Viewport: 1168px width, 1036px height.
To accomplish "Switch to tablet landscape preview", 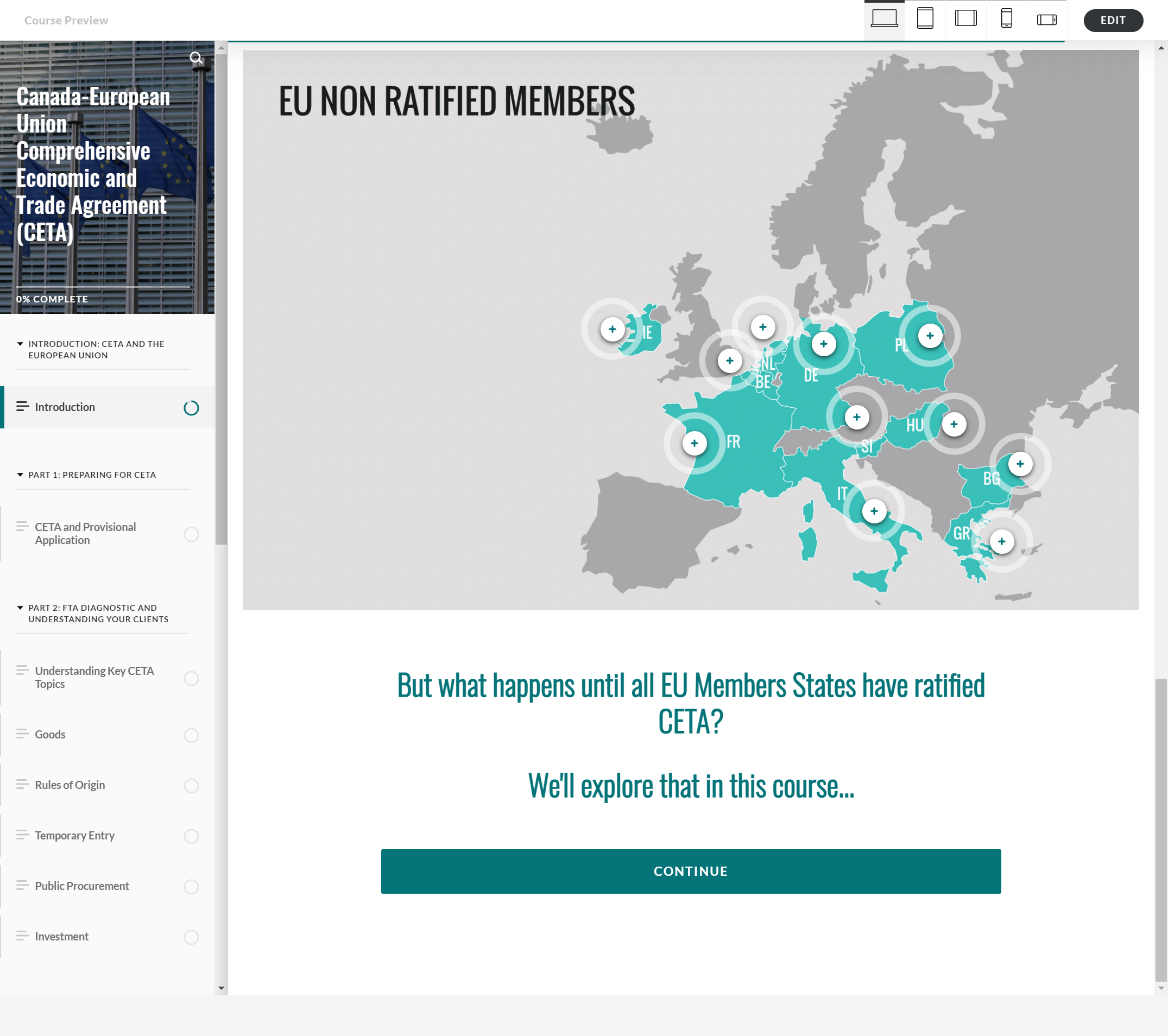I will (965, 19).
